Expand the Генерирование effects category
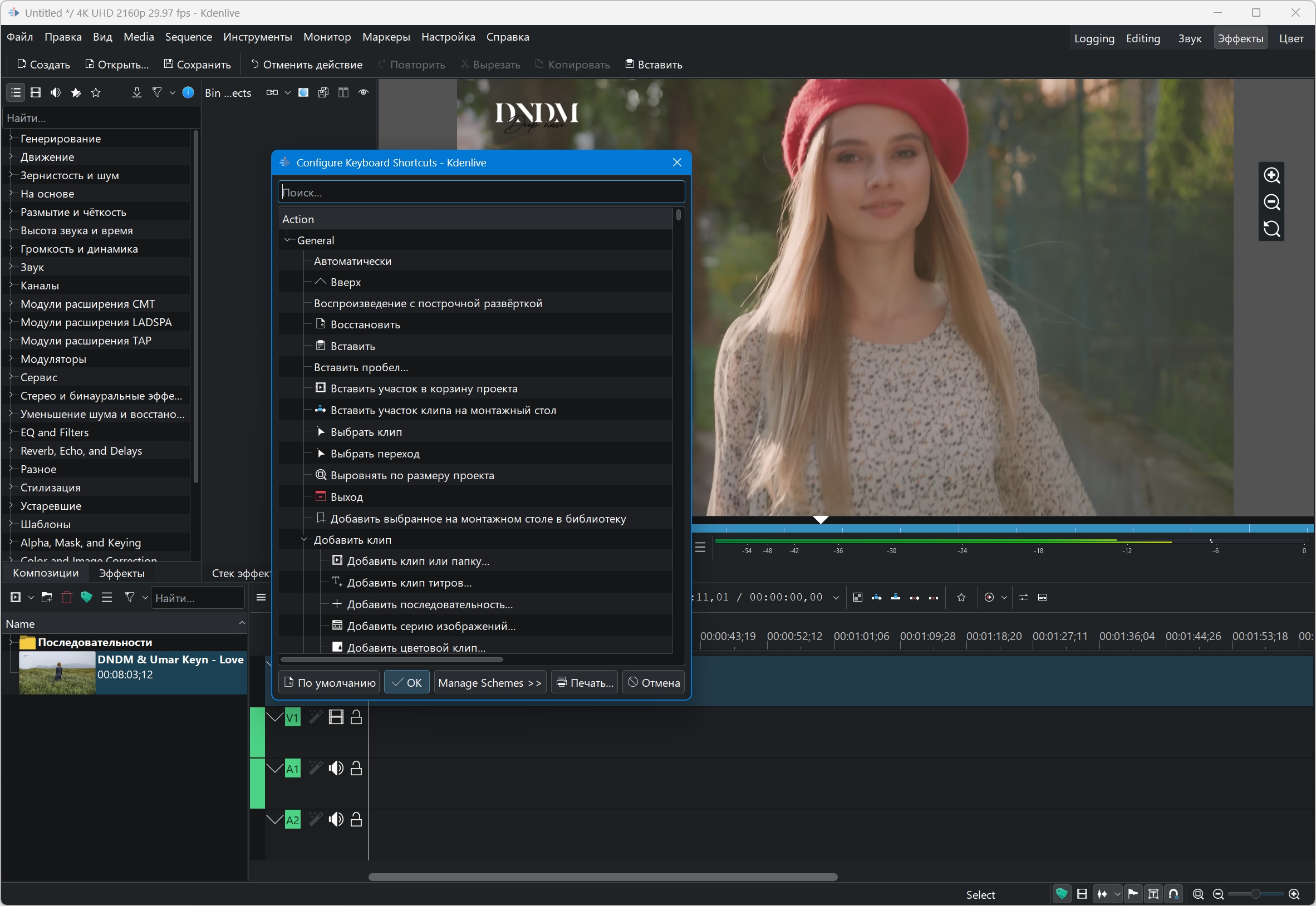This screenshot has height=906, width=1316. click(10, 139)
